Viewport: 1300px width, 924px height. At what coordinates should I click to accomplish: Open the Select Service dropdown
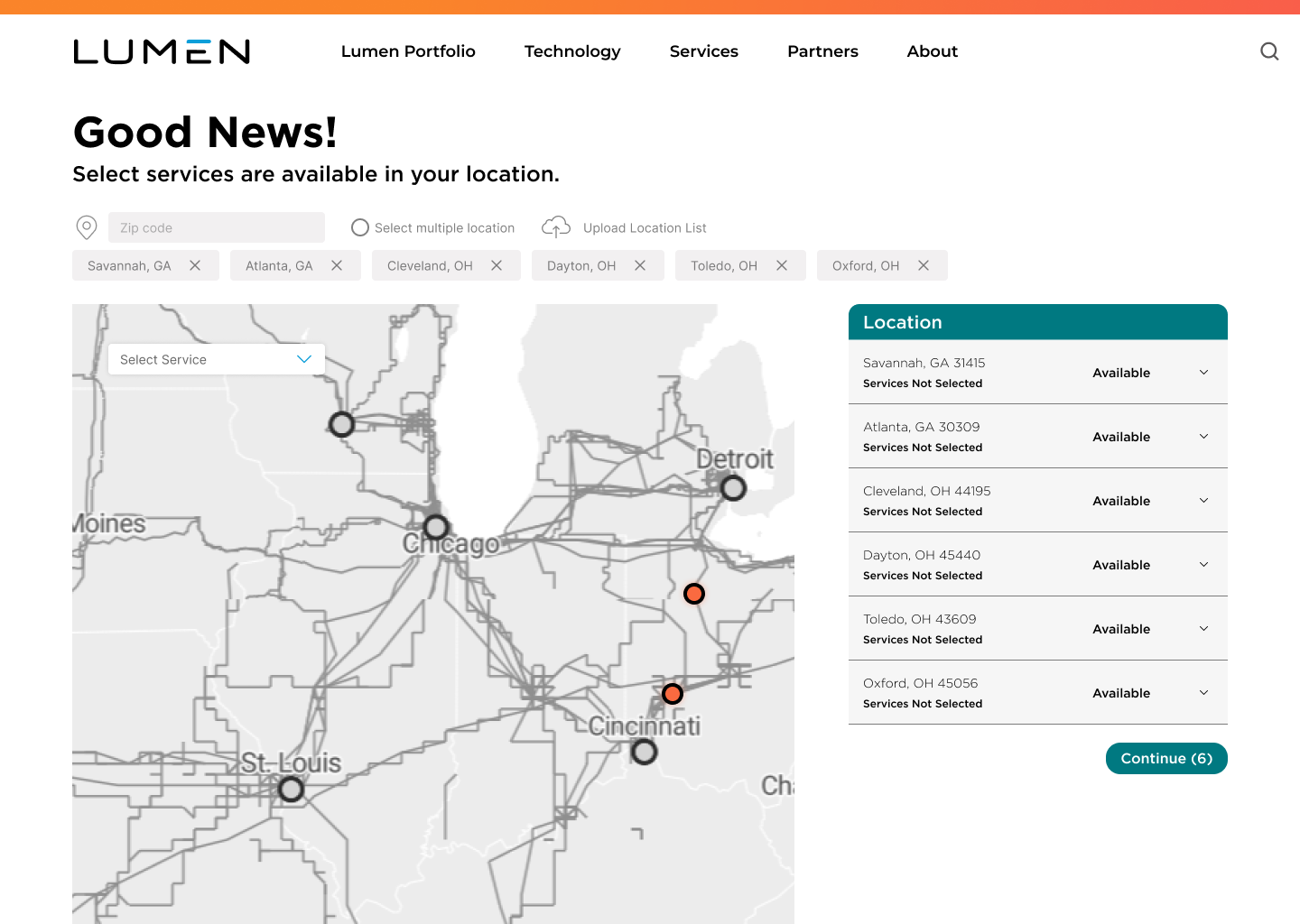(x=217, y=359)
